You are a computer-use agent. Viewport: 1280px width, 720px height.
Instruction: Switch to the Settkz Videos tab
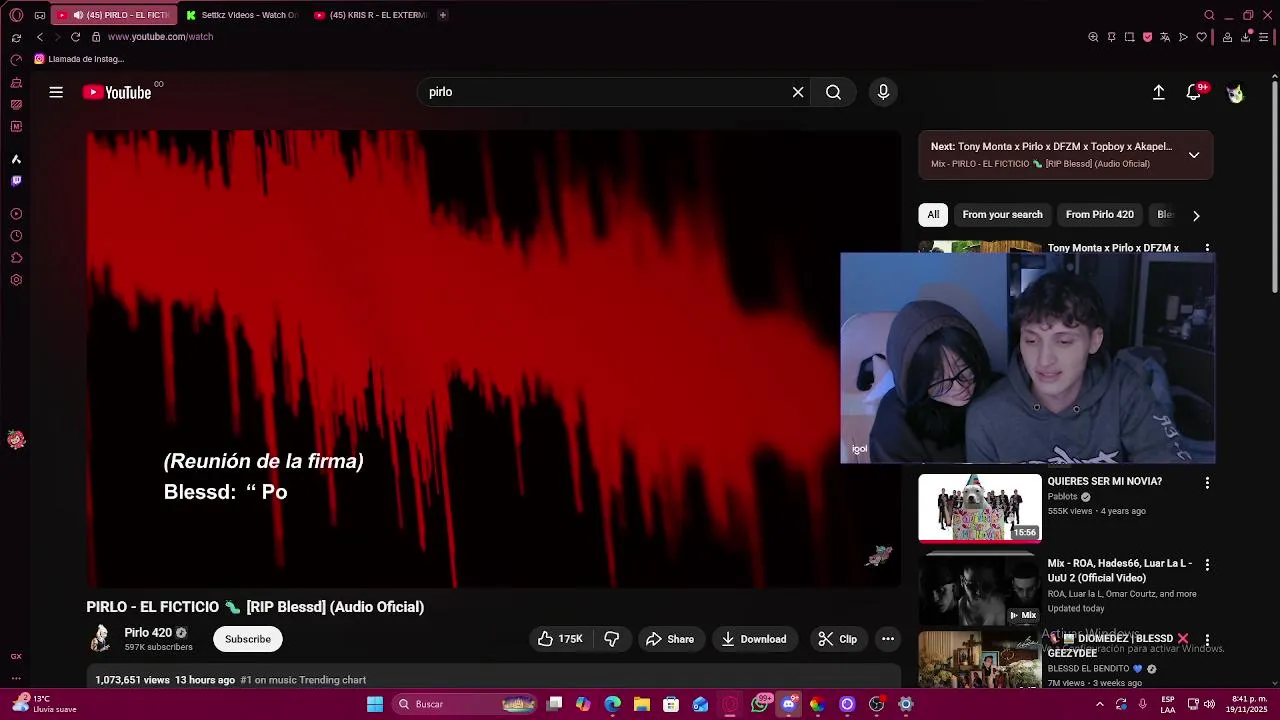pyautogui.click(x=243, y=15)
